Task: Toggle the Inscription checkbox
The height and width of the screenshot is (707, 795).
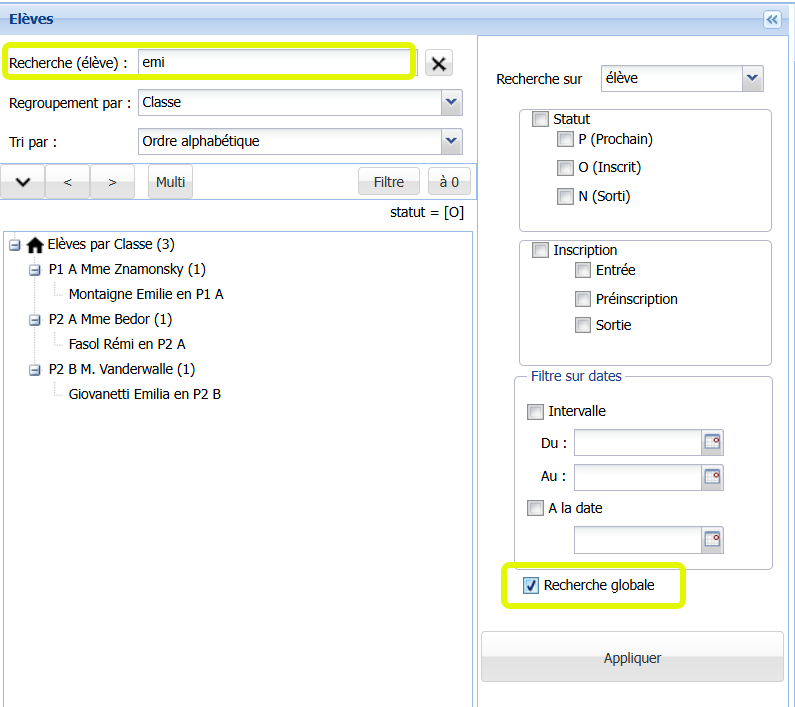Action: [540, 250]
